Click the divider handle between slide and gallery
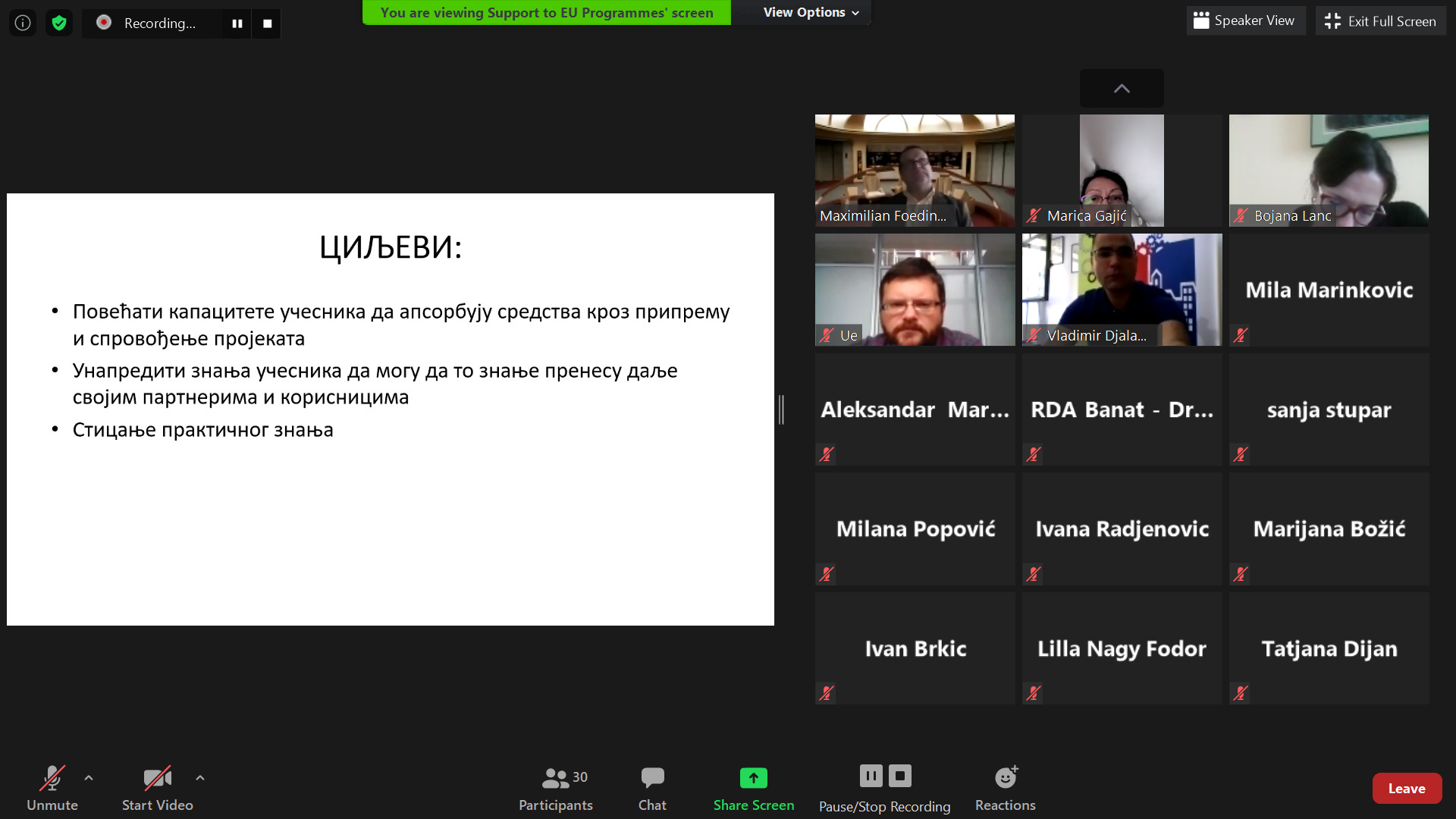This screenshot has width=1456, height=819. (781, 409)
